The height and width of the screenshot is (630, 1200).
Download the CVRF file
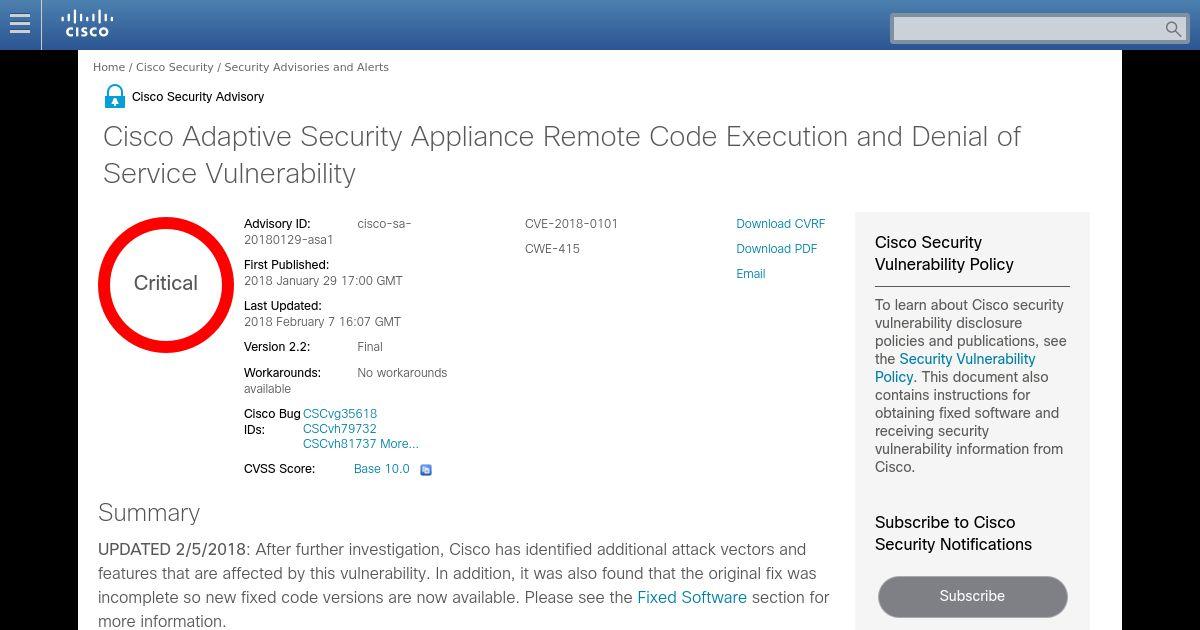[x=781, y=224]
